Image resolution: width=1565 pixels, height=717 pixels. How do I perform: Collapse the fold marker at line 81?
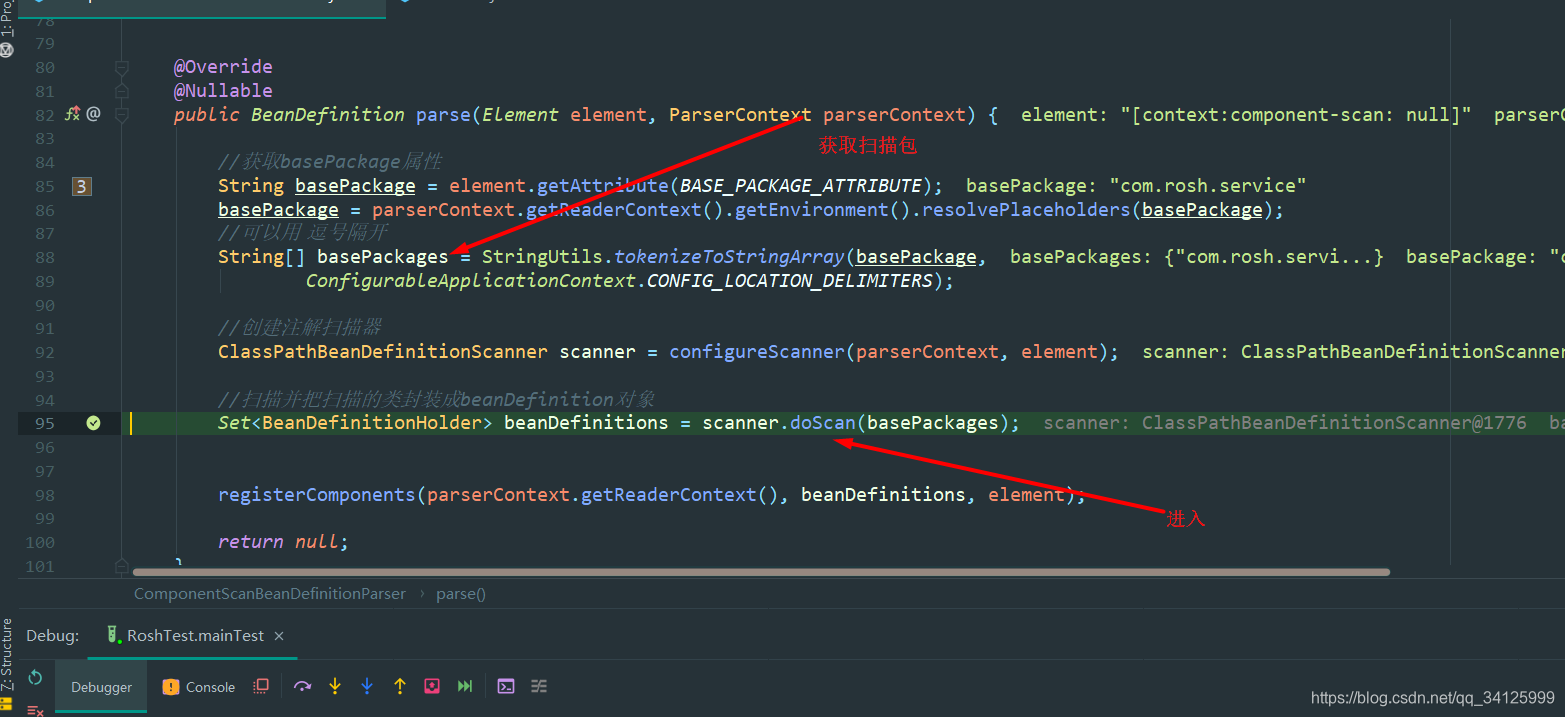click(122, 91)
